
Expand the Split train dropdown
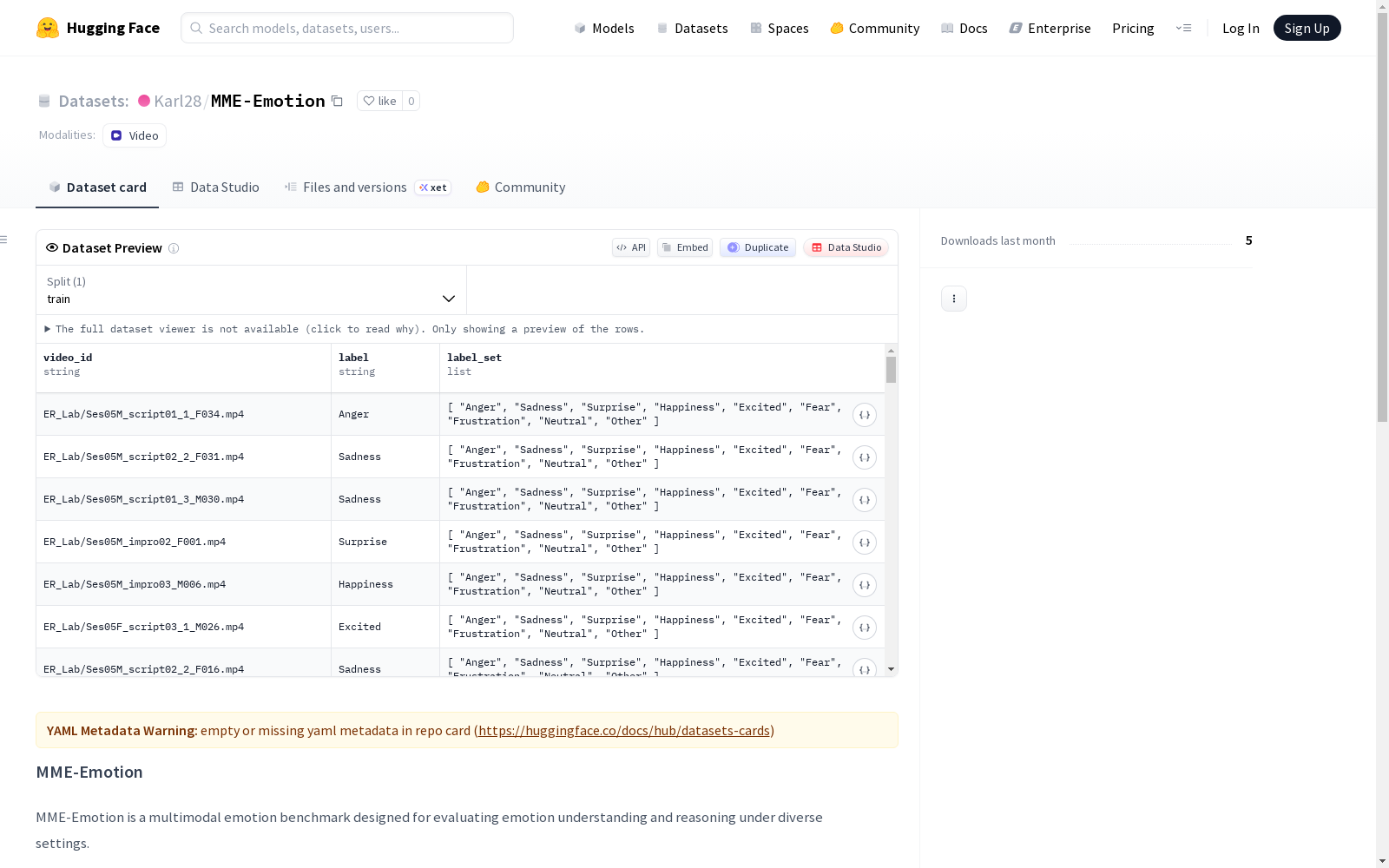tap(251, 290)
